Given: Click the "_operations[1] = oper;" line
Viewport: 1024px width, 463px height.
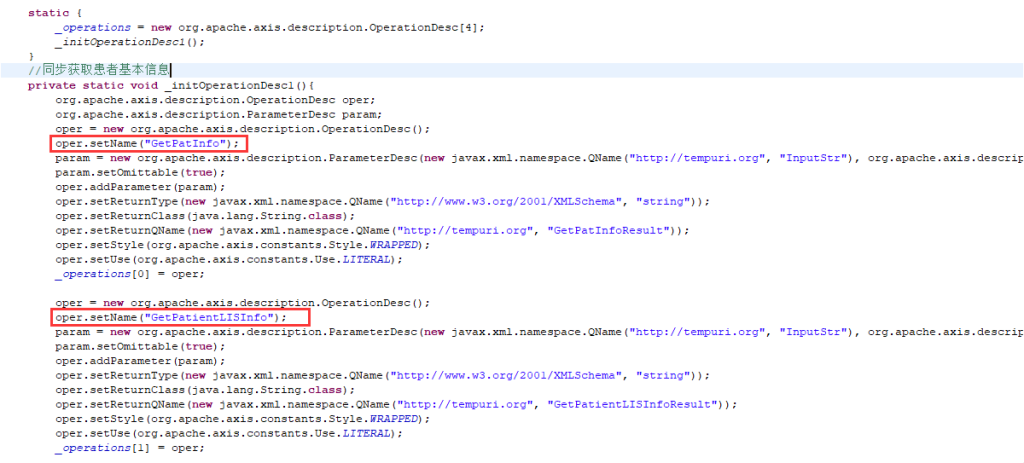Looking at the screenshot, I should [x=130, y=448].
